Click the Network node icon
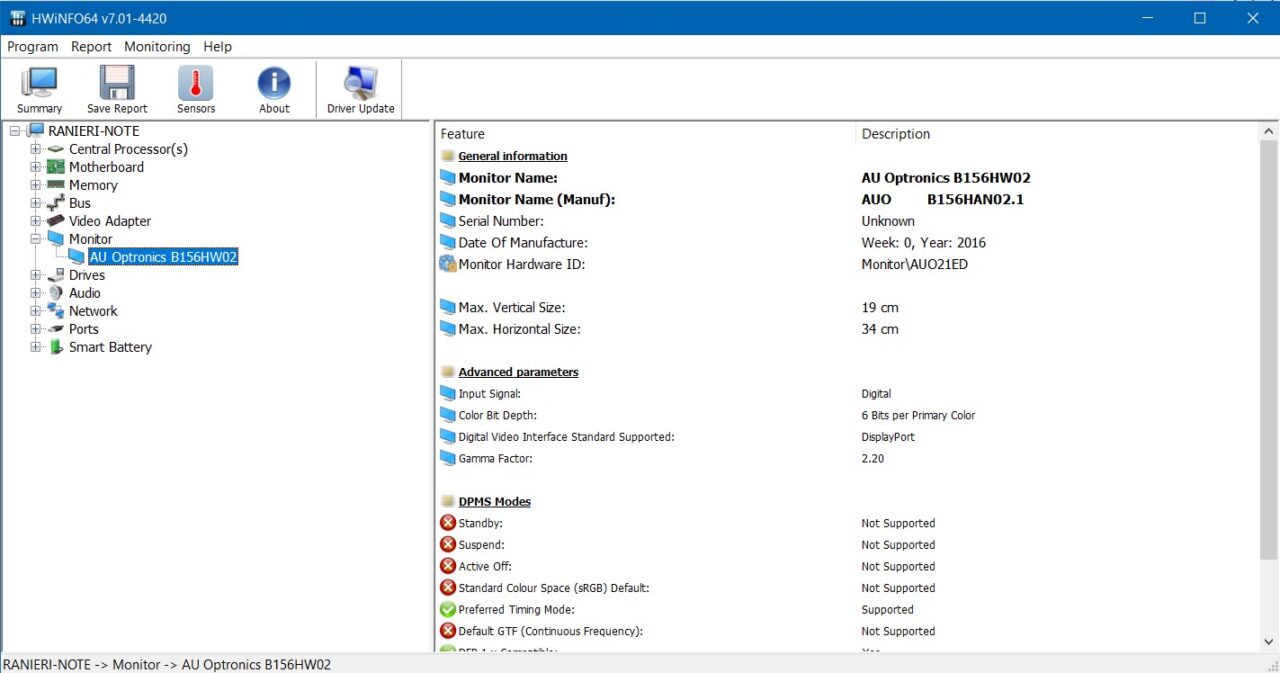The image size is (1280, 673). click(x=55, y=311)
